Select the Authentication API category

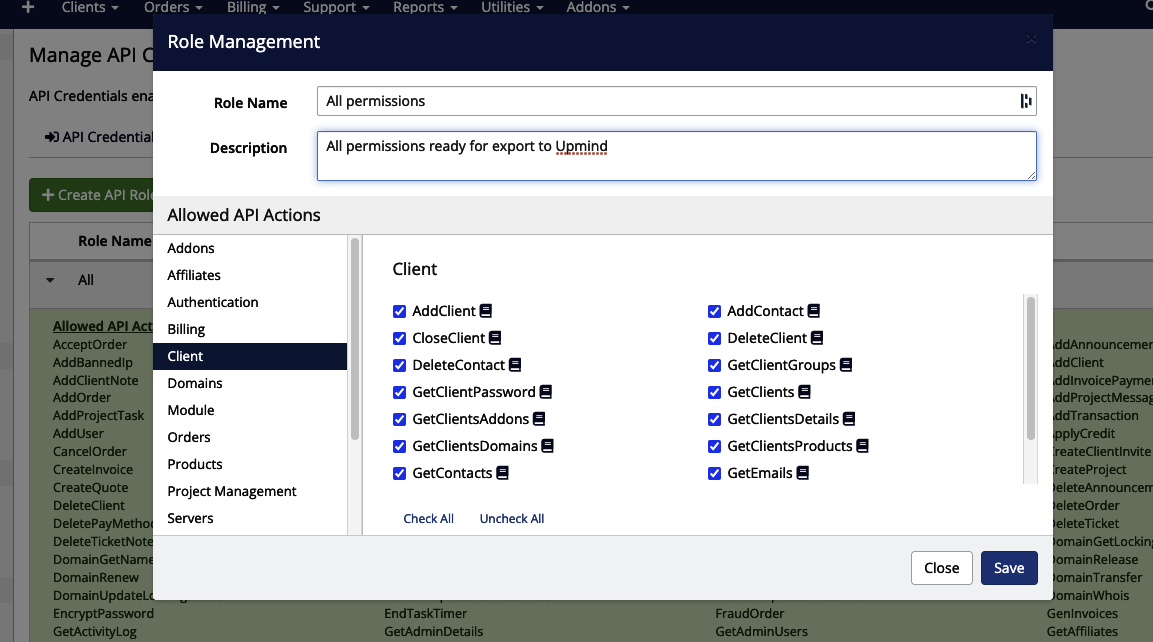(250, 302)
